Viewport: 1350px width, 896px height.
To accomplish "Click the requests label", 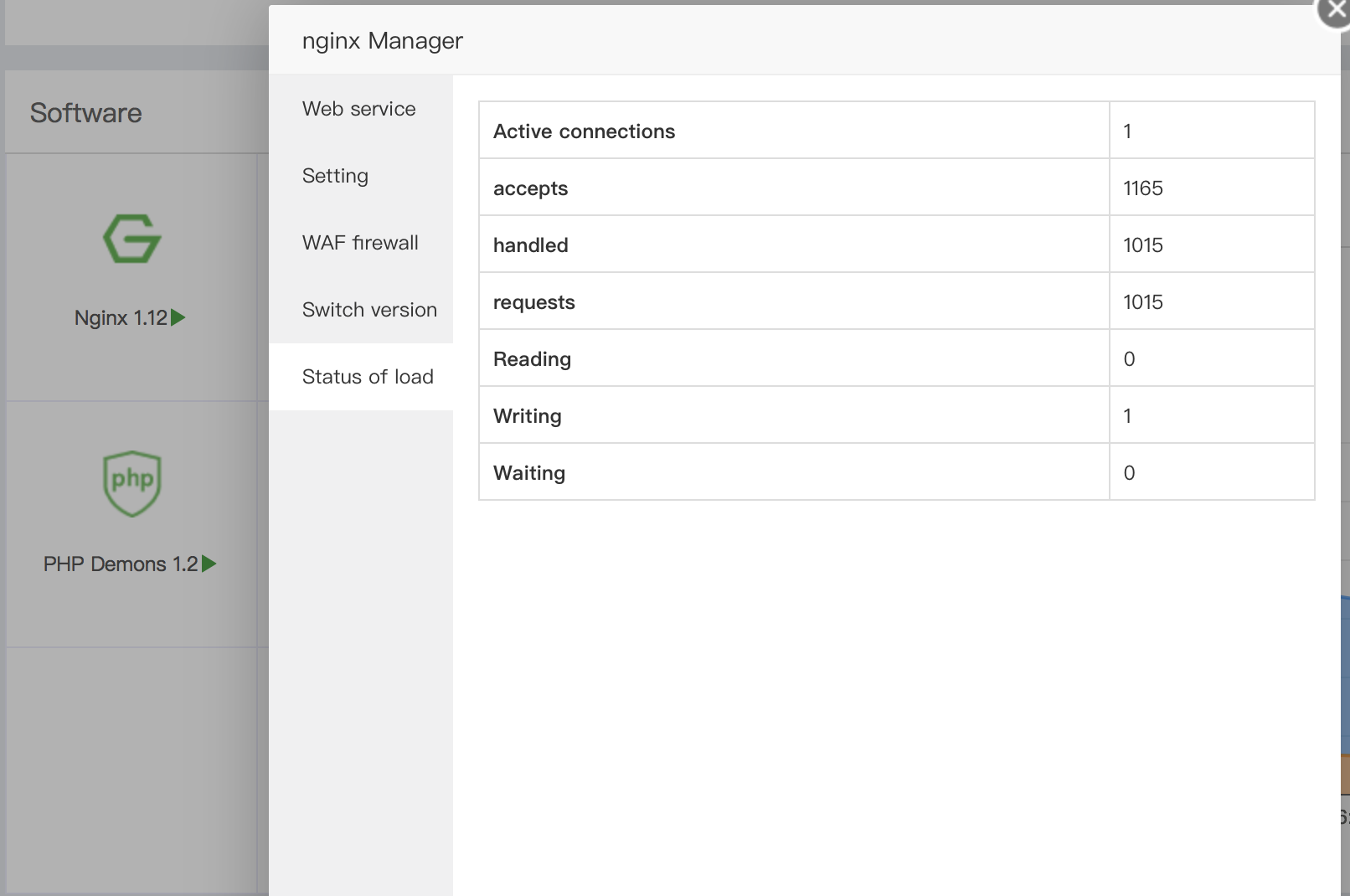I will point(533,303).
